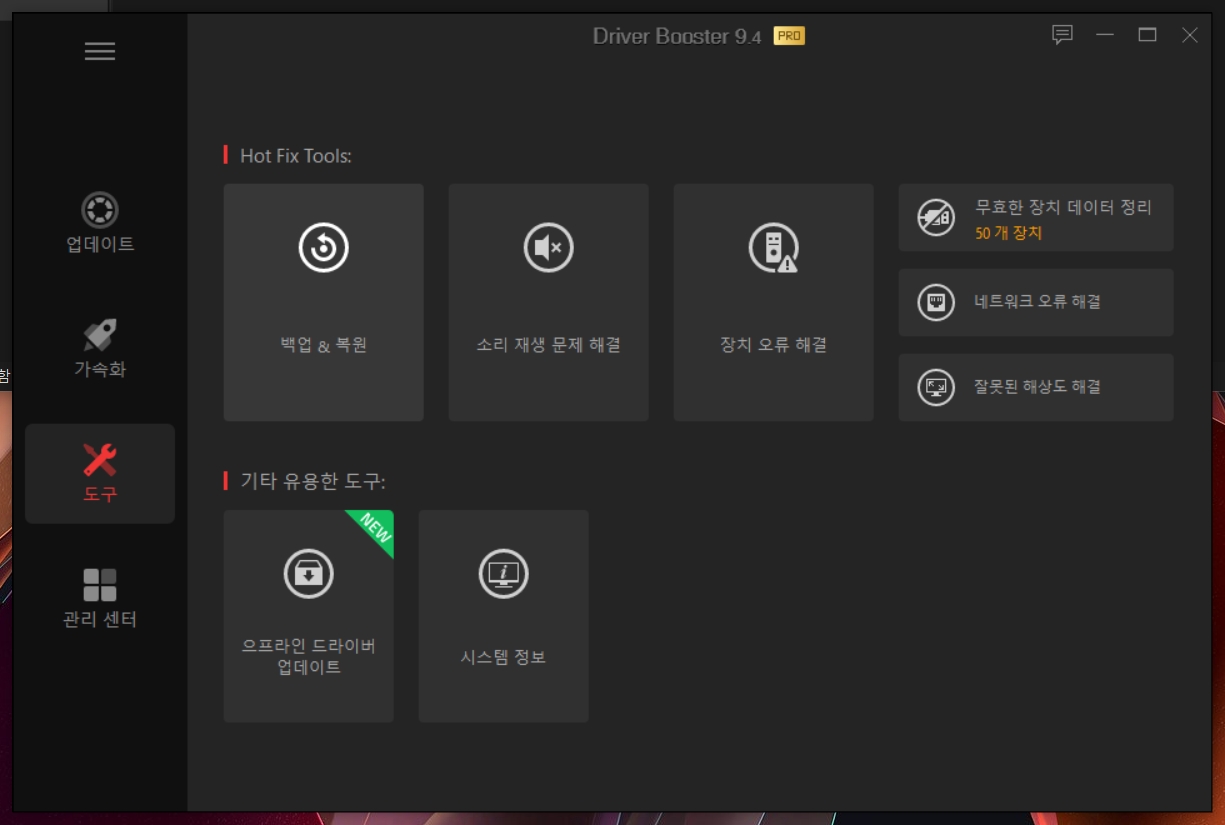
Task: Launch 소리 재생 문제 해결
Action: click(x=549, y=302)
